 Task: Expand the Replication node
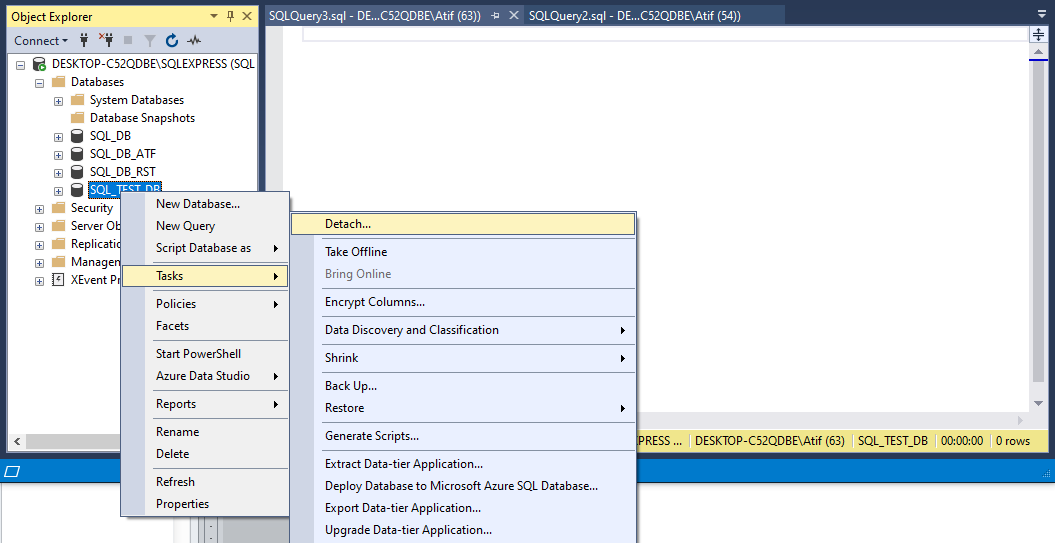pos(39,244)
